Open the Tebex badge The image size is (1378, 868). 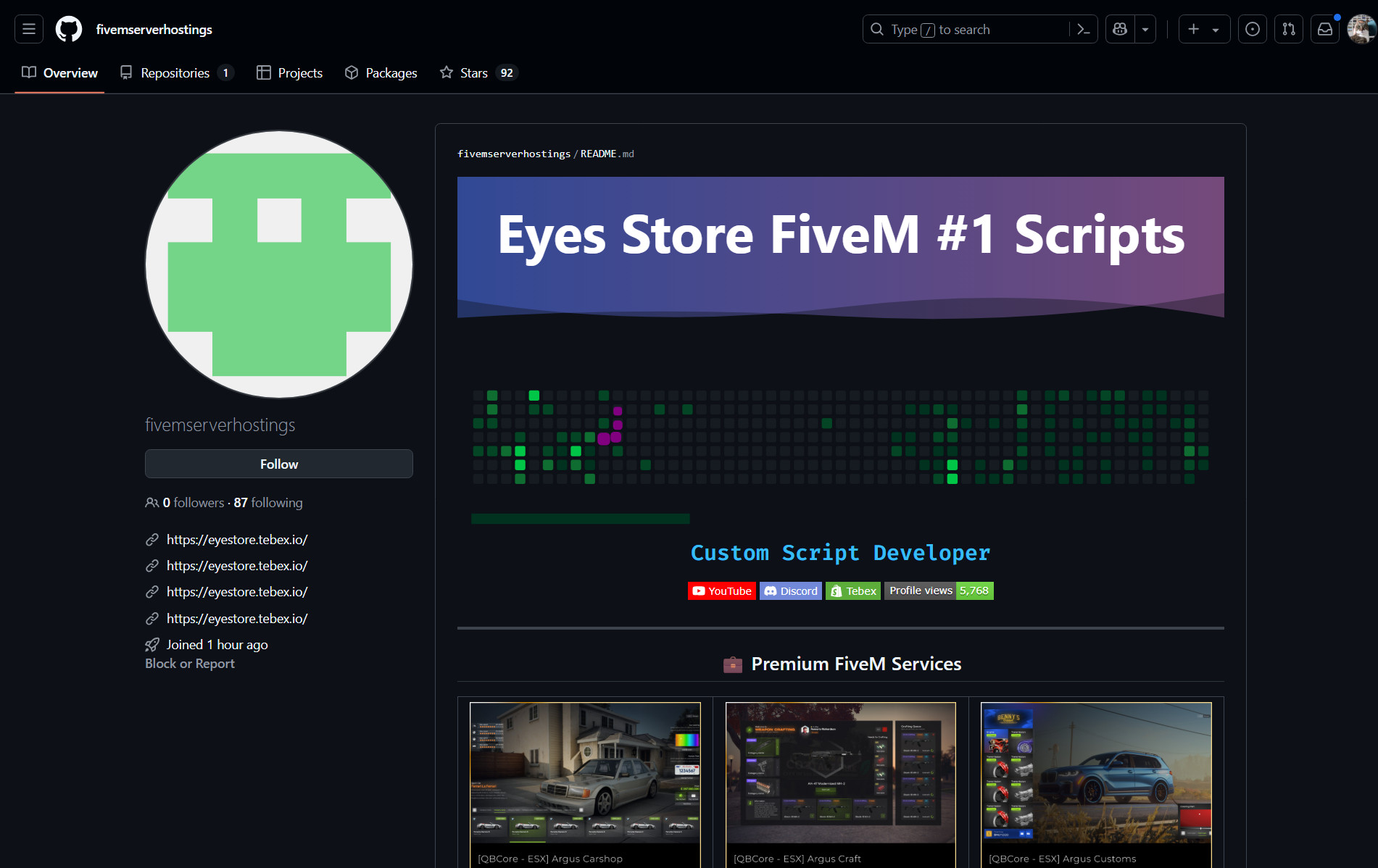click(853, 591)
